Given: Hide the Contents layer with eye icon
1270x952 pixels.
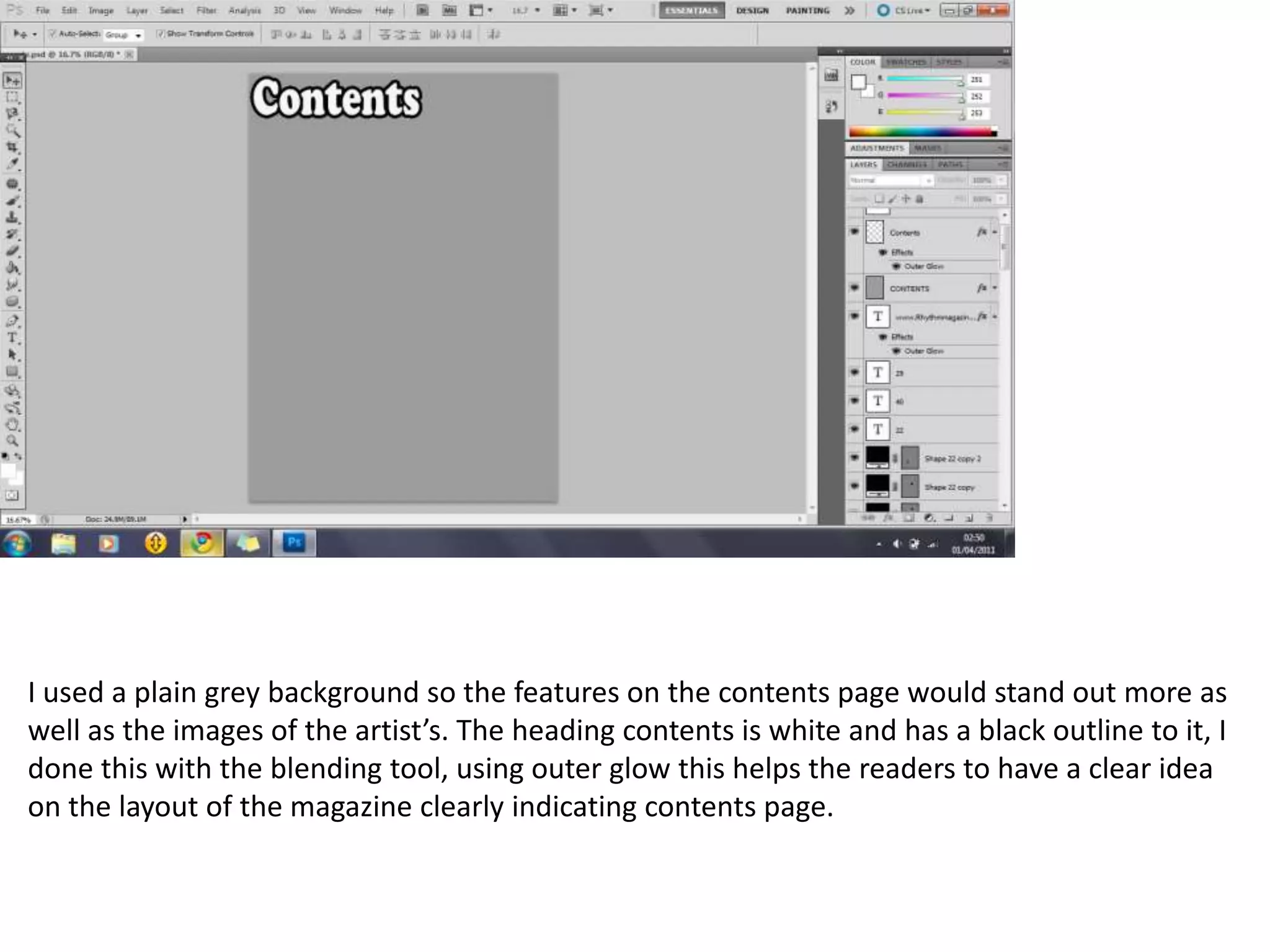Looking at the screenshot, I should 855,232.
